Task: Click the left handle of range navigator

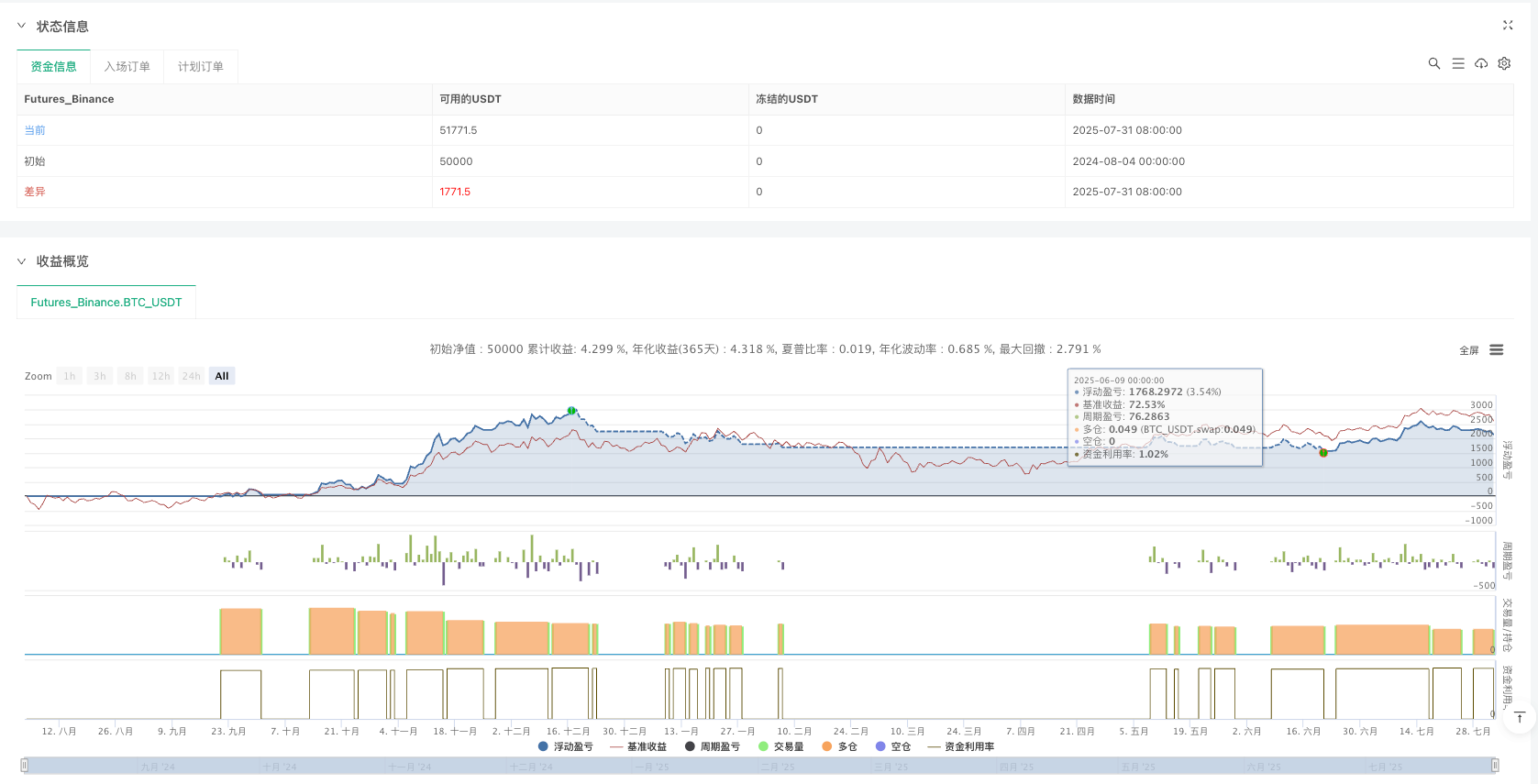Action: click(25, 765)
